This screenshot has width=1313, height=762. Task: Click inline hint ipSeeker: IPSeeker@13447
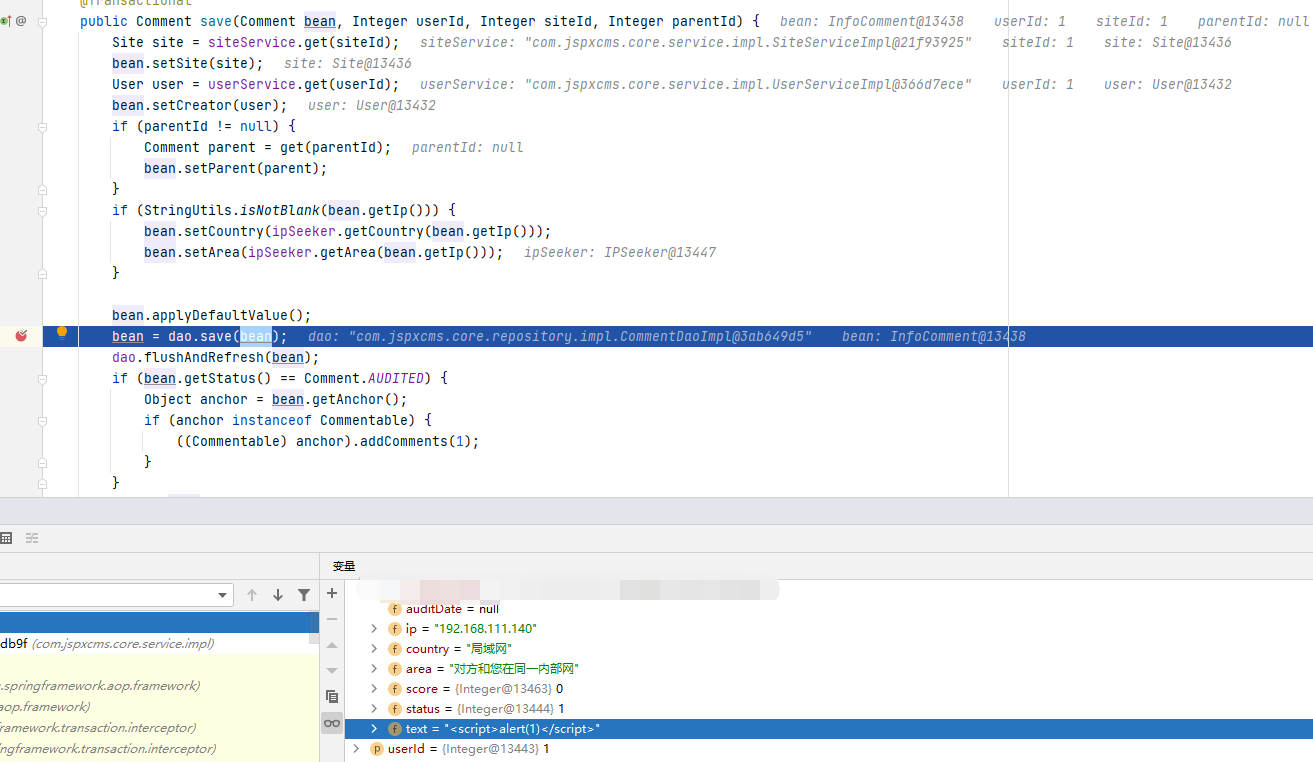tap(620, 252)
